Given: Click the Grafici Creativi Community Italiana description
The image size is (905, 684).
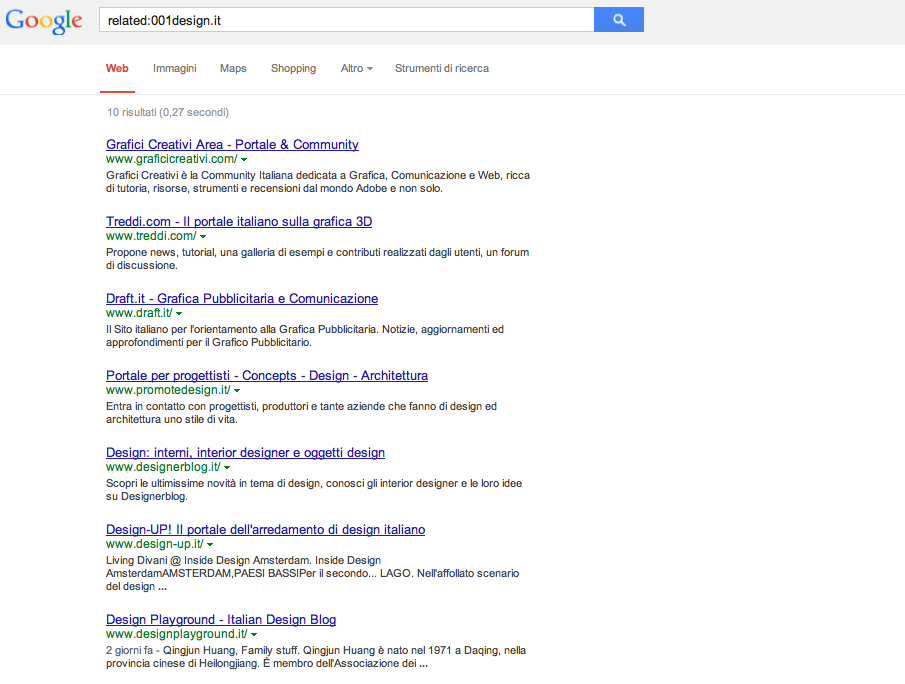Looking at the screenshot, I should 318,182.
